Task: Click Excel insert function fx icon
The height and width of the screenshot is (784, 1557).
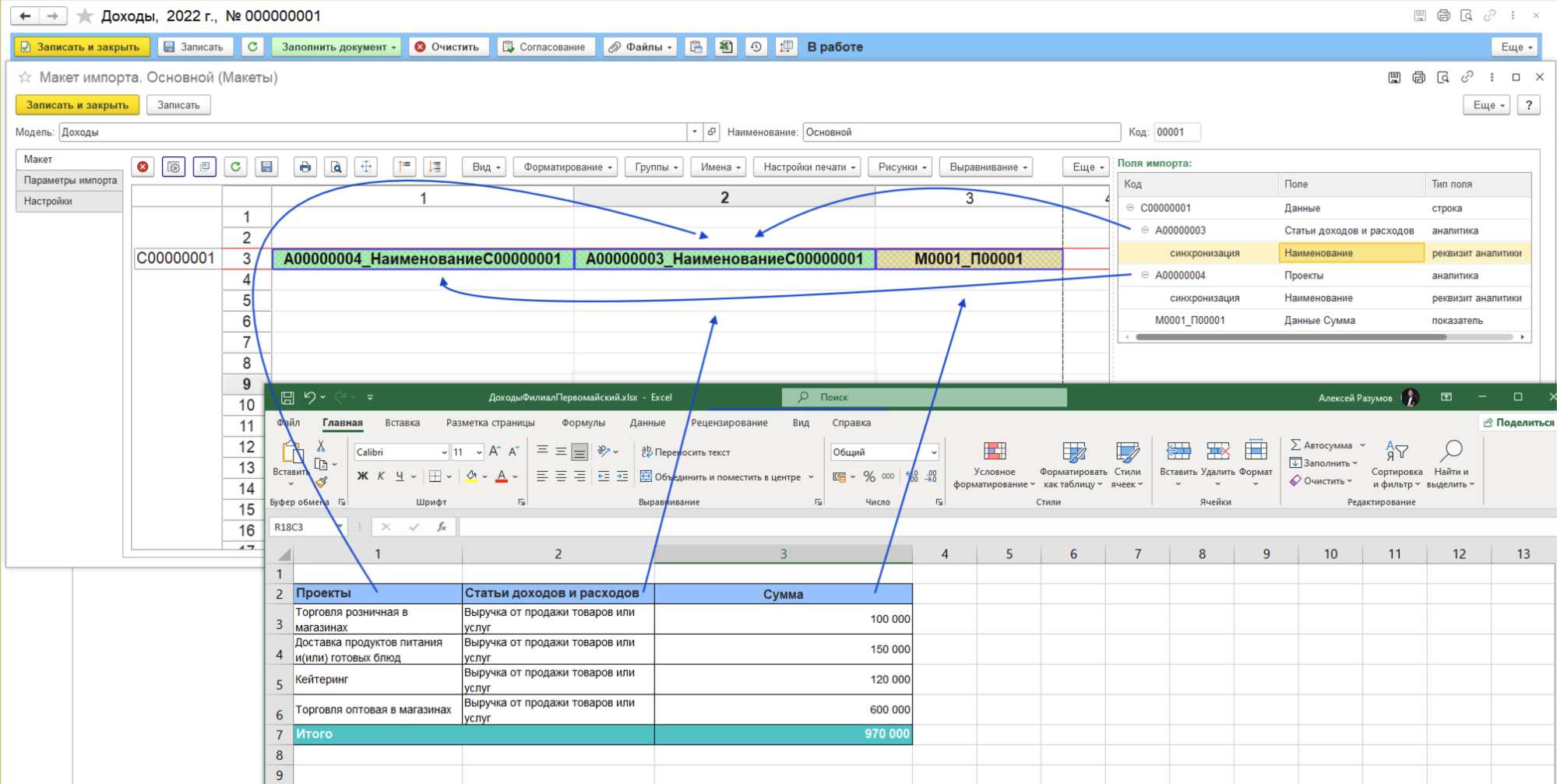Action: click(442, 527)
